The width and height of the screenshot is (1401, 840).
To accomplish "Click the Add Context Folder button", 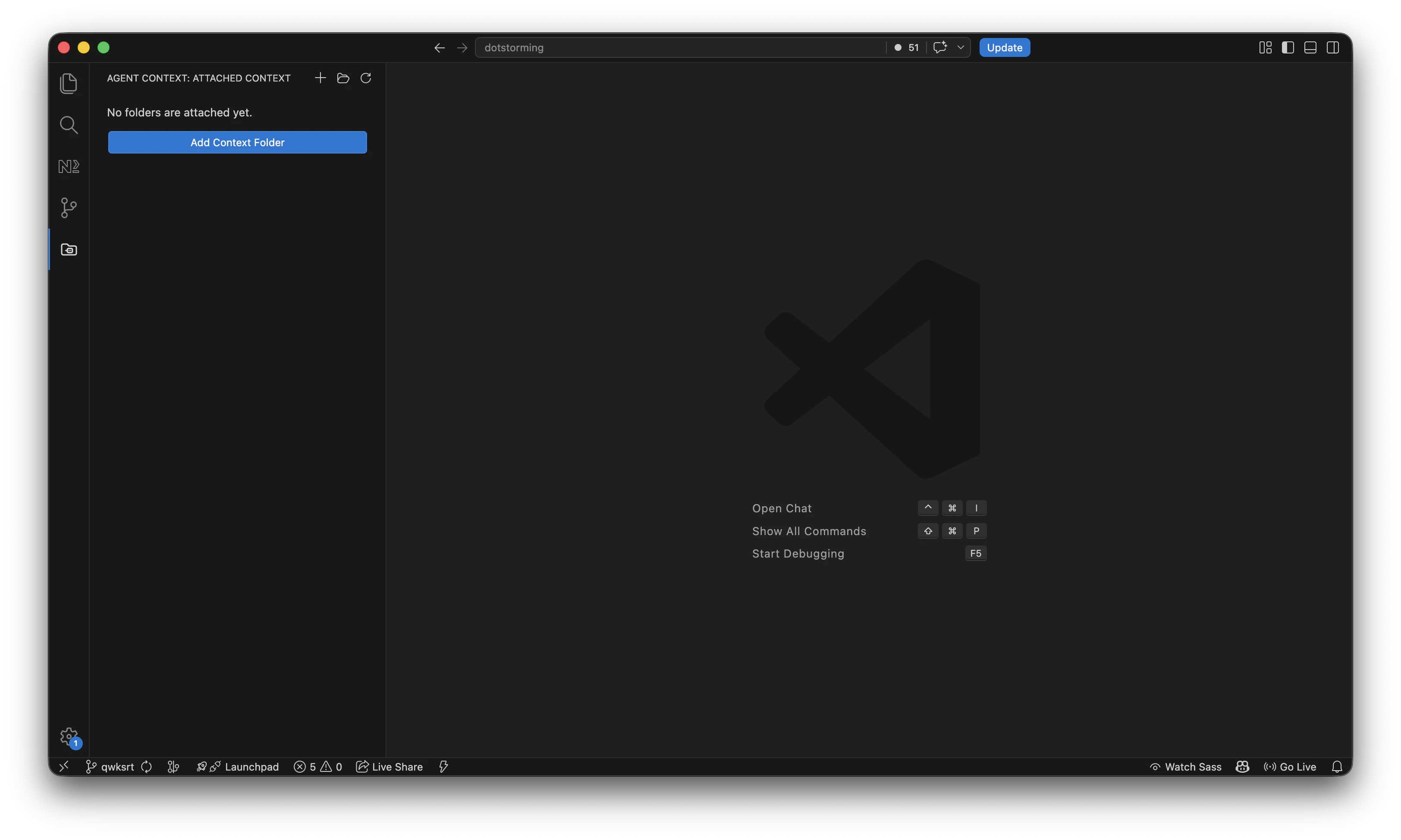I will 237,142.
